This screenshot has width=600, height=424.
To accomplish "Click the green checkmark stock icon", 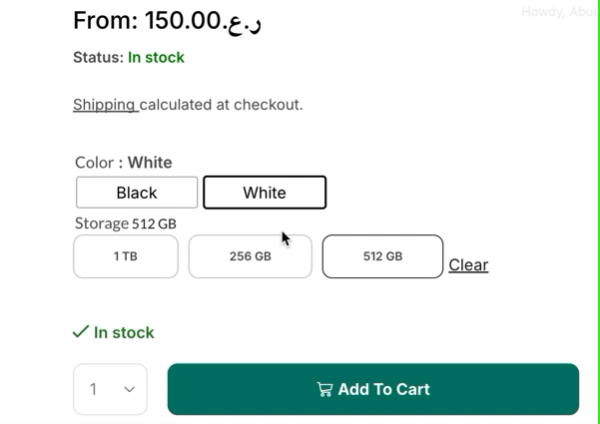I will tap(81, 332).
